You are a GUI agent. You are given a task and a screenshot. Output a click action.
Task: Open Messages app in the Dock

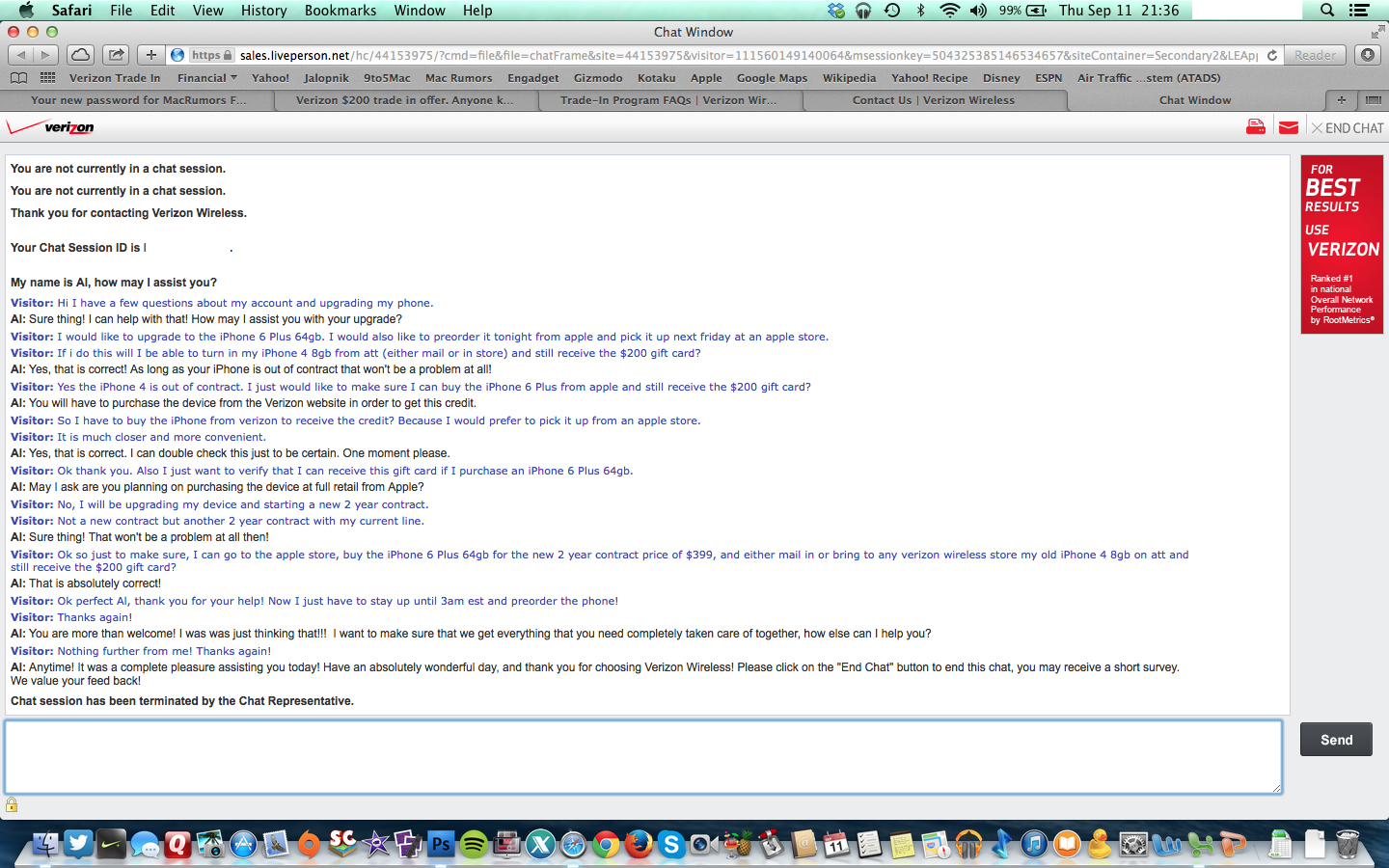pyautogui.click(x=145, y=846)
